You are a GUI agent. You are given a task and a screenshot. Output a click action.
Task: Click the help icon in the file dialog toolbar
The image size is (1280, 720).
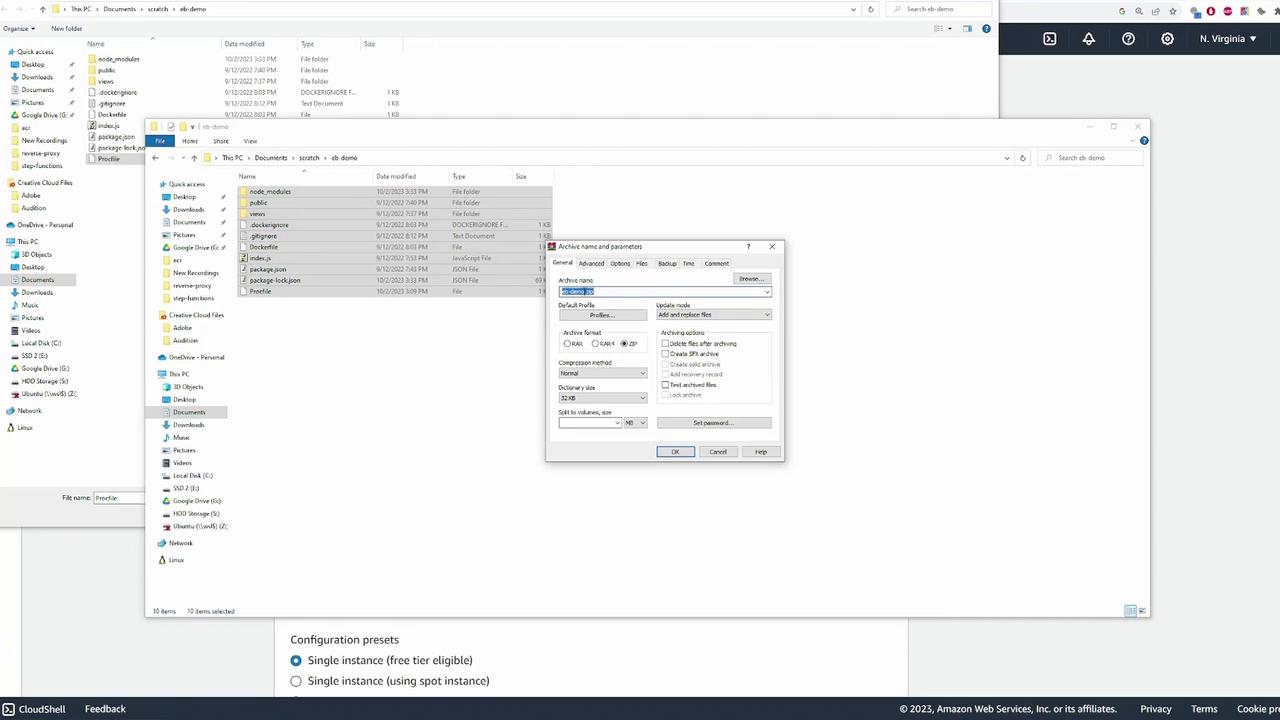click(x=986, y=28)
